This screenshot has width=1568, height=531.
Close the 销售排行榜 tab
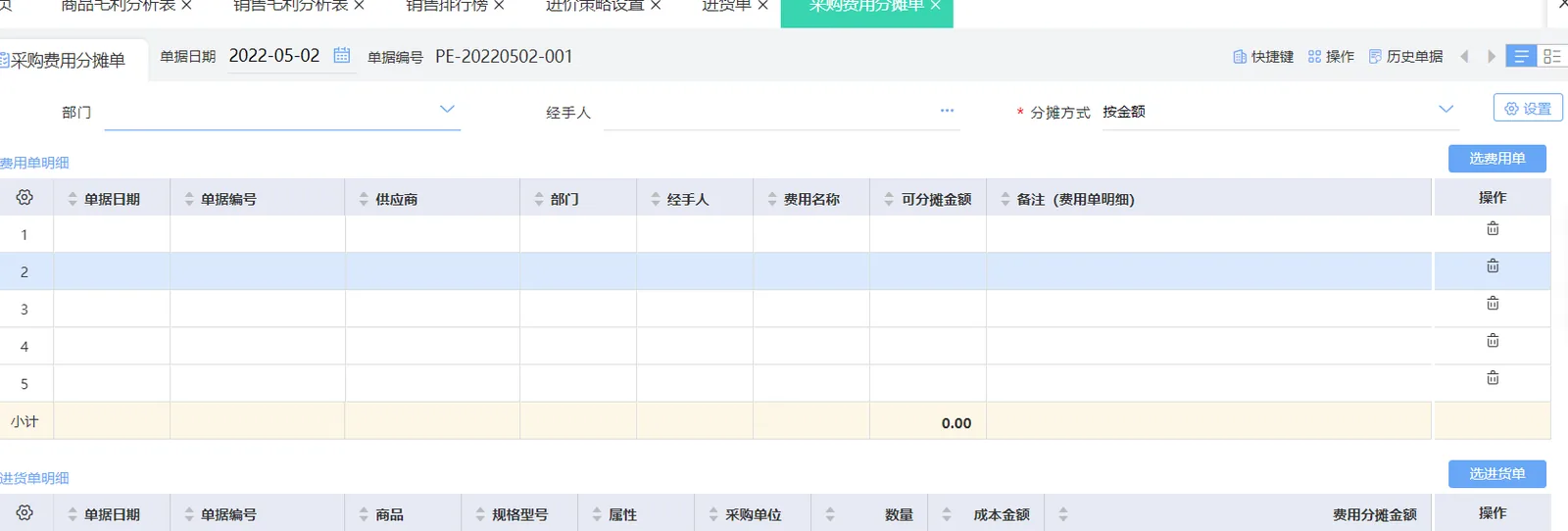pyautogui.click(x=499, y=6)
